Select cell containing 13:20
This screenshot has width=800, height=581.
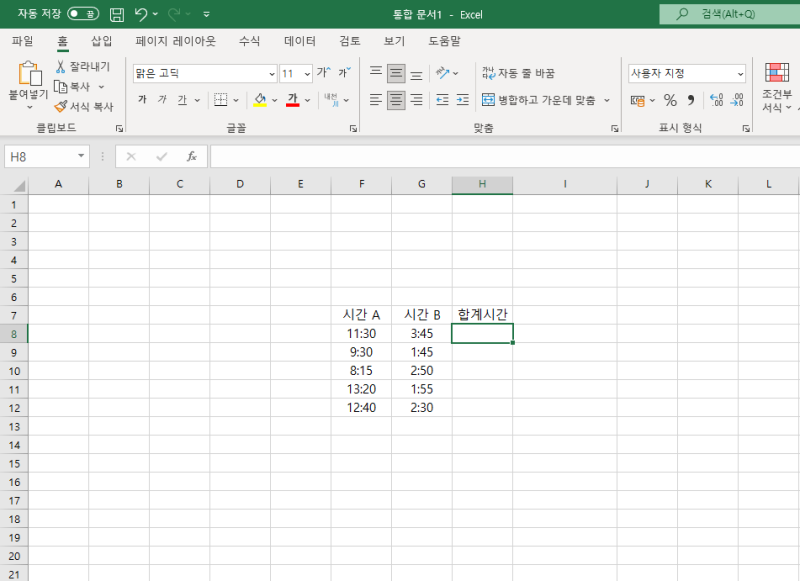361,389
